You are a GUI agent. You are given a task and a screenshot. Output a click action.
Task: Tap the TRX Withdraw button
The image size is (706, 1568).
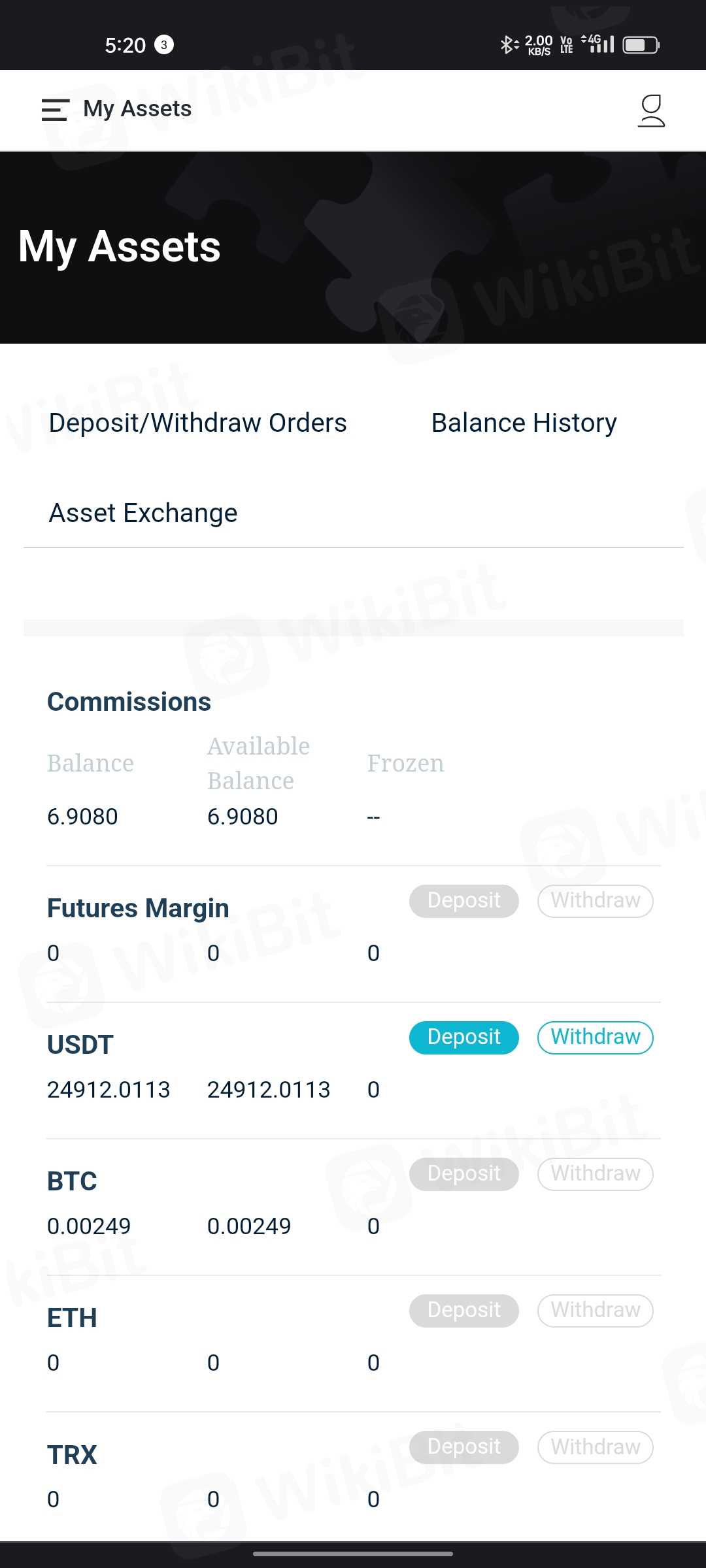click(595, 1447)
